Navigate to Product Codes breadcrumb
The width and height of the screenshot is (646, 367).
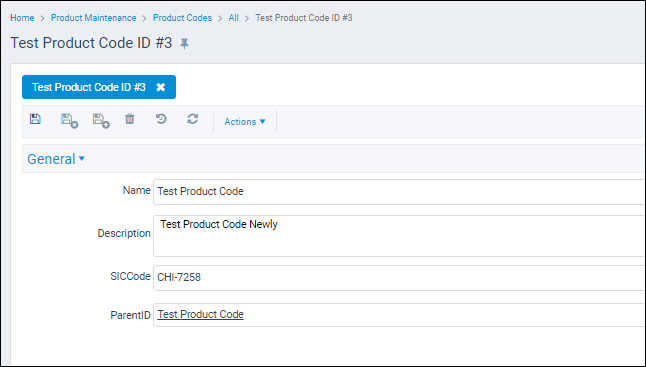point(183,18)
